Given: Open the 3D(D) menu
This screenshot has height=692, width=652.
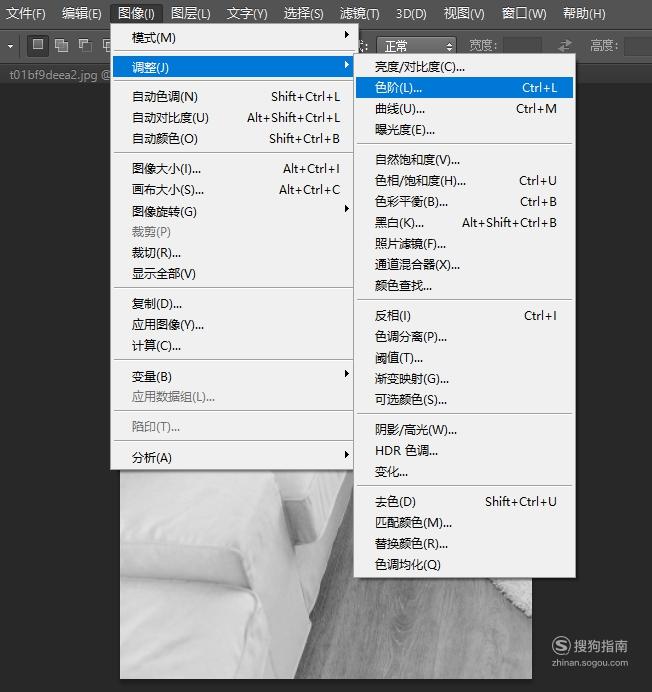Looking at the screenshot, I should (411, 14).
